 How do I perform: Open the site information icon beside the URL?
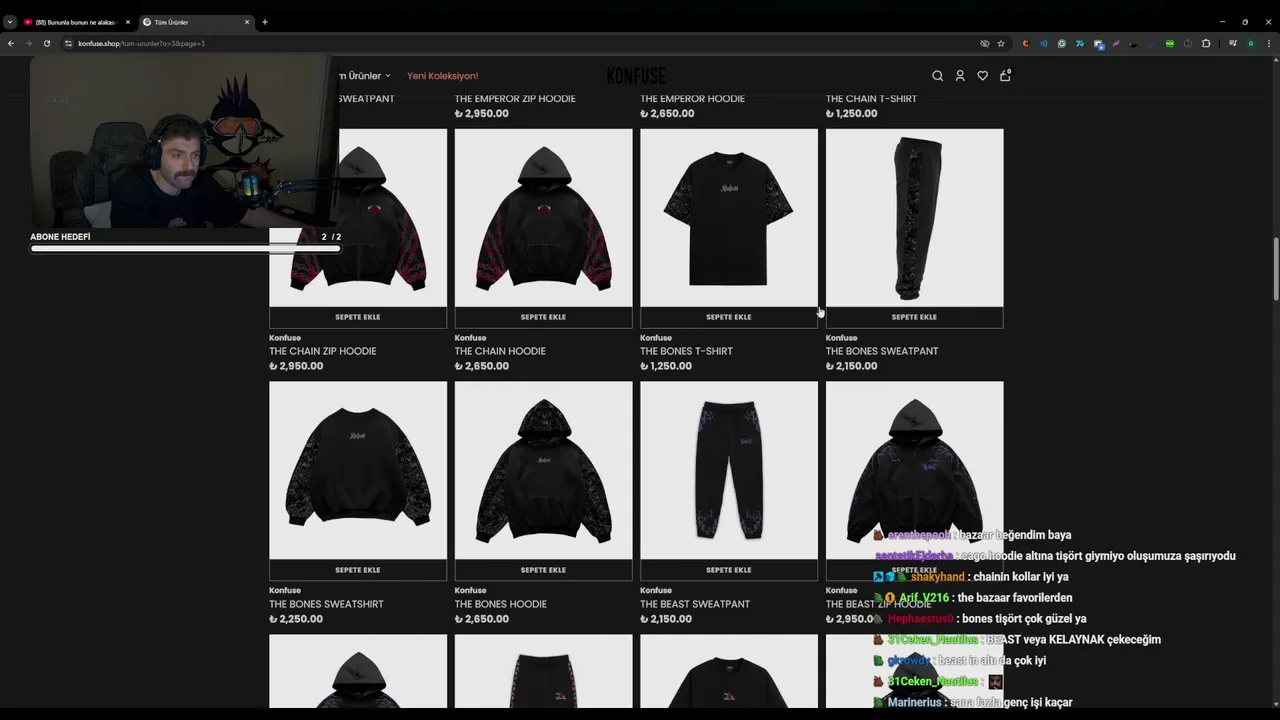tap(68, 43)
